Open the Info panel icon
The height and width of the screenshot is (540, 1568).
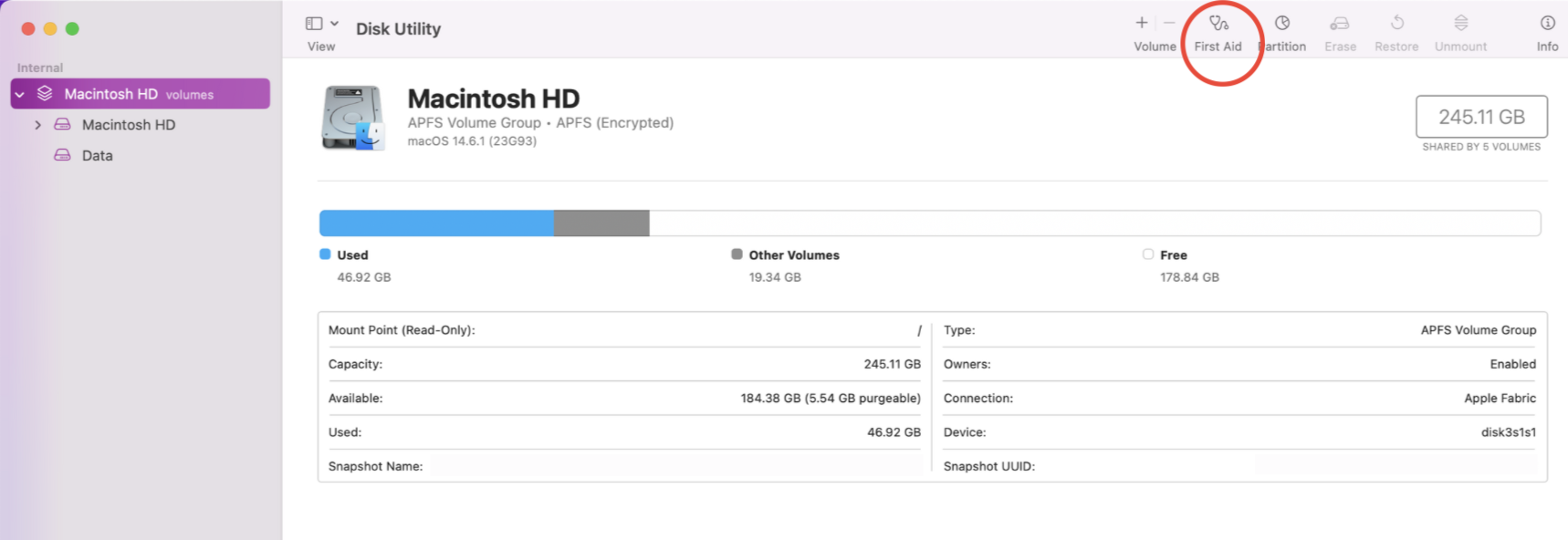point(1548,23)
